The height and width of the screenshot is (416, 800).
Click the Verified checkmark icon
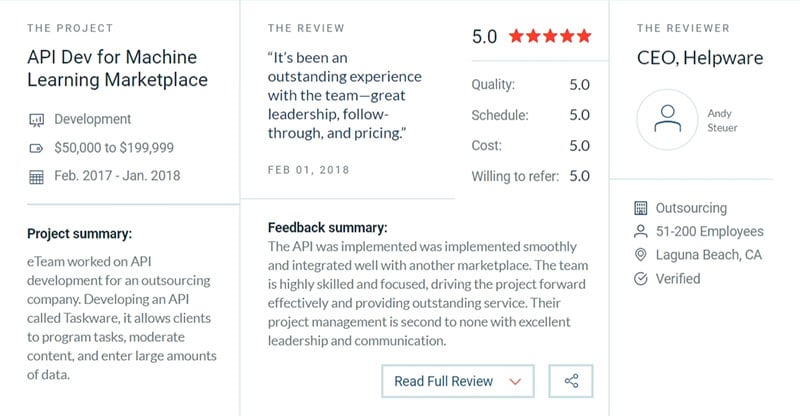pos(640,279)
